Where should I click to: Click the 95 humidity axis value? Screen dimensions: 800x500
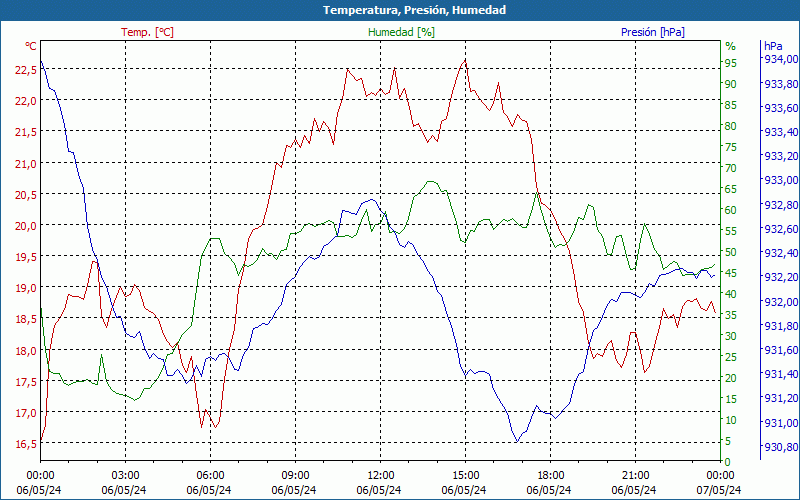(x=731, y=63)
